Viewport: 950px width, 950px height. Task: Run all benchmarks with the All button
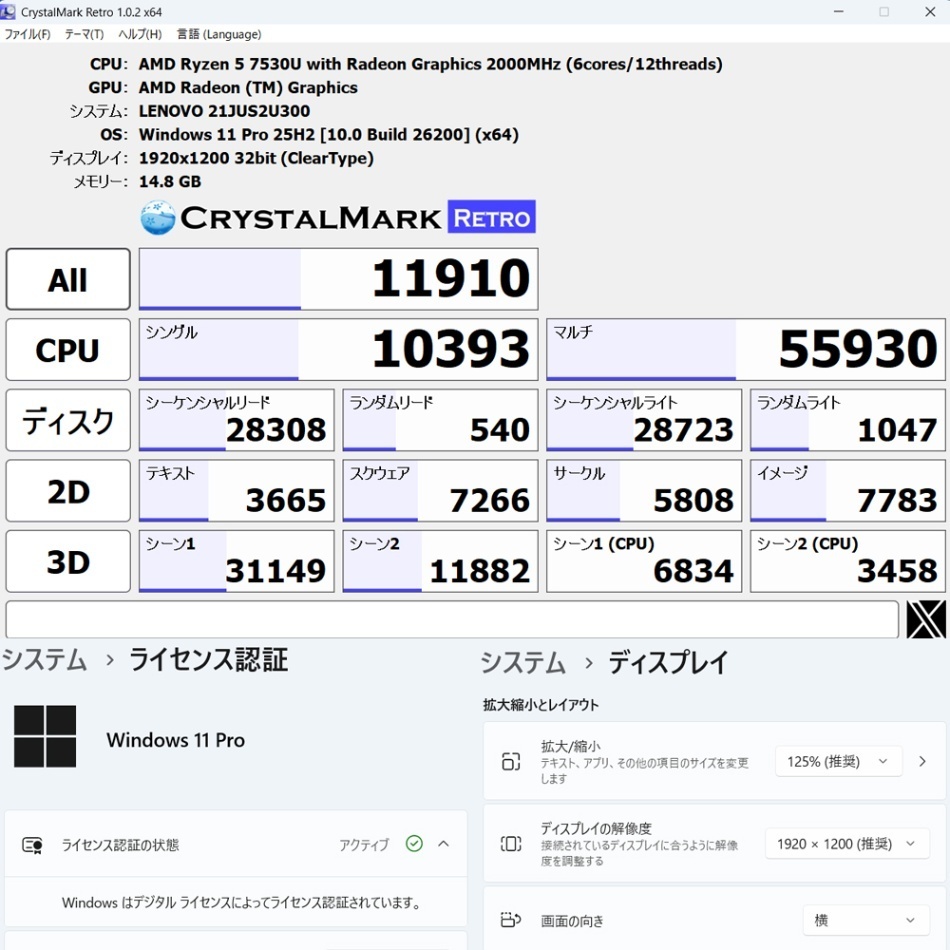pos(68,279)
